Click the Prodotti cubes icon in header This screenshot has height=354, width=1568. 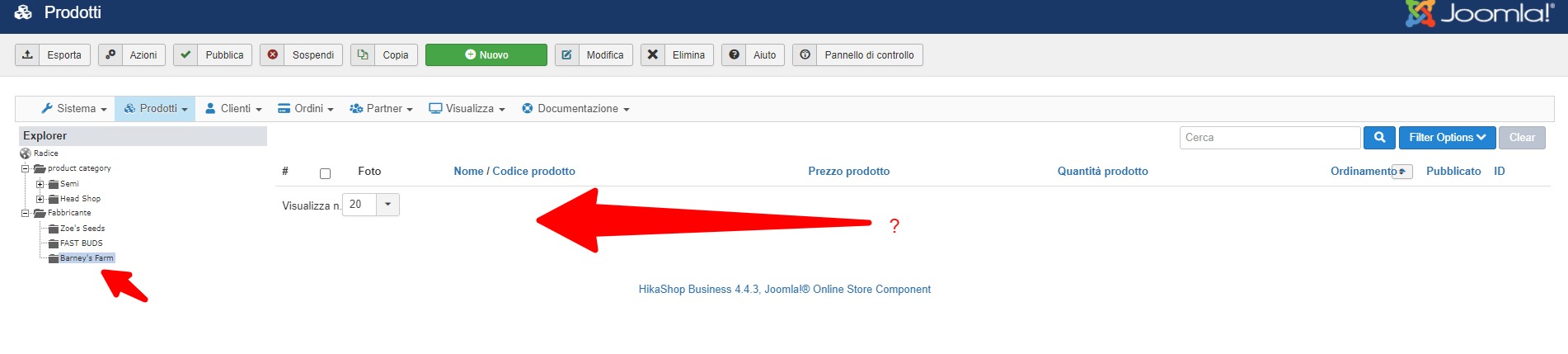point(23,12)
